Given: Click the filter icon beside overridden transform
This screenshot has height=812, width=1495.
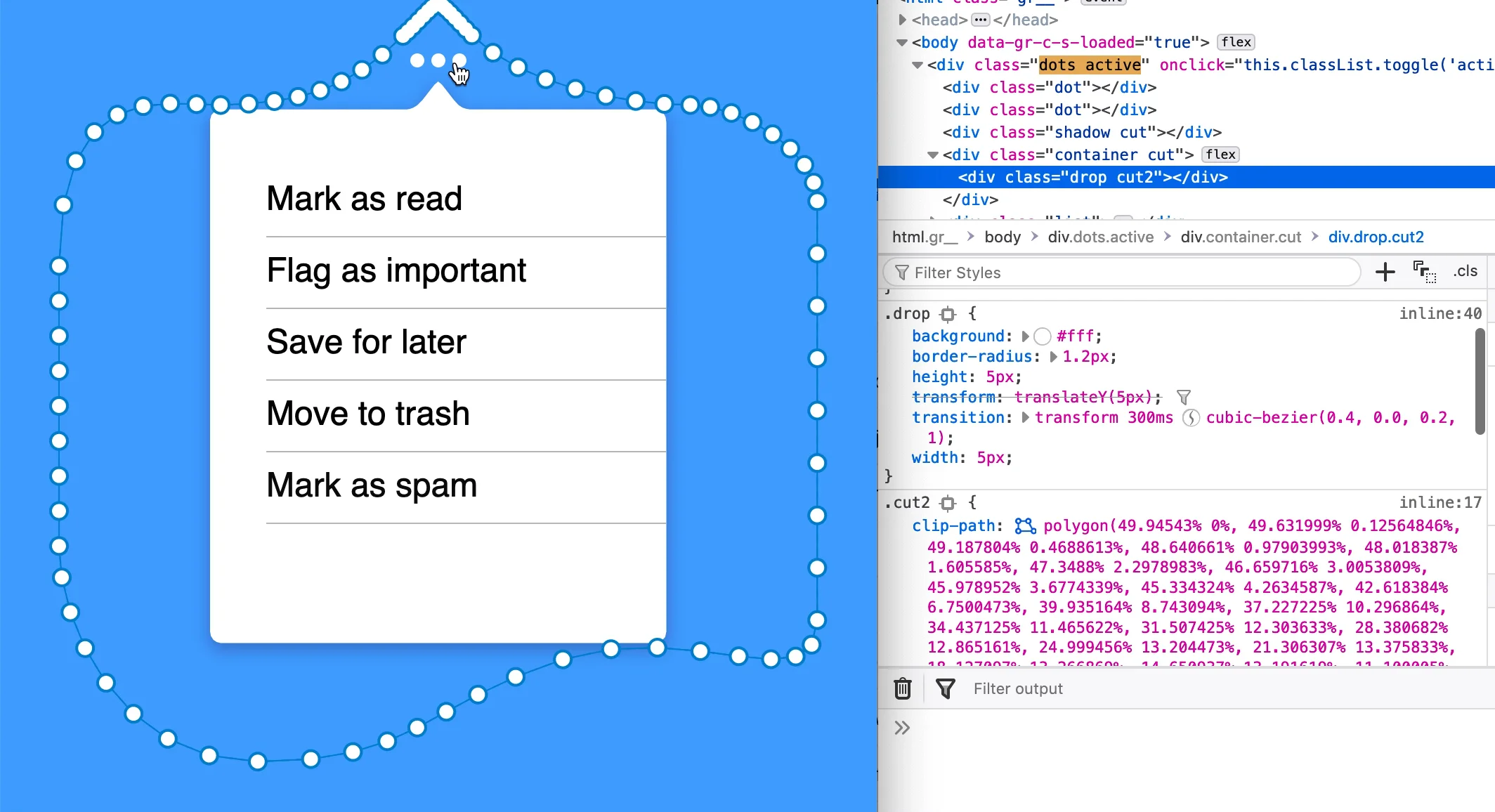Looking at the screenshot, I should [x=1184, y=398].
